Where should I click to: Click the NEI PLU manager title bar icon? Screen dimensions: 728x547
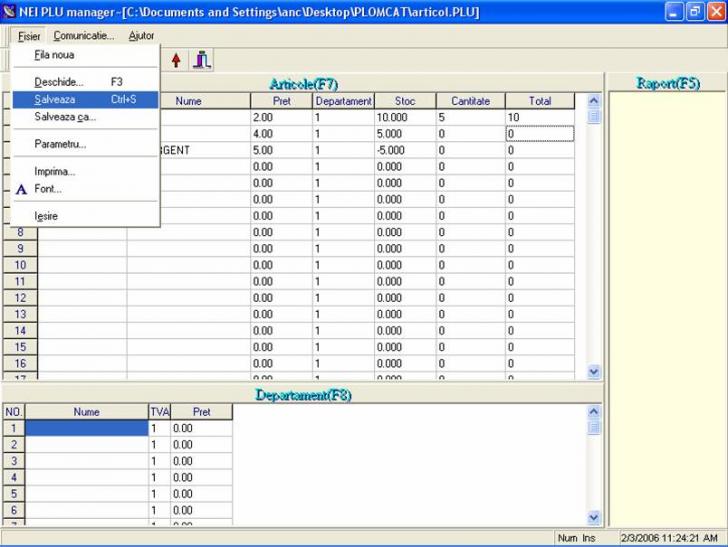[x=10, y=12]
